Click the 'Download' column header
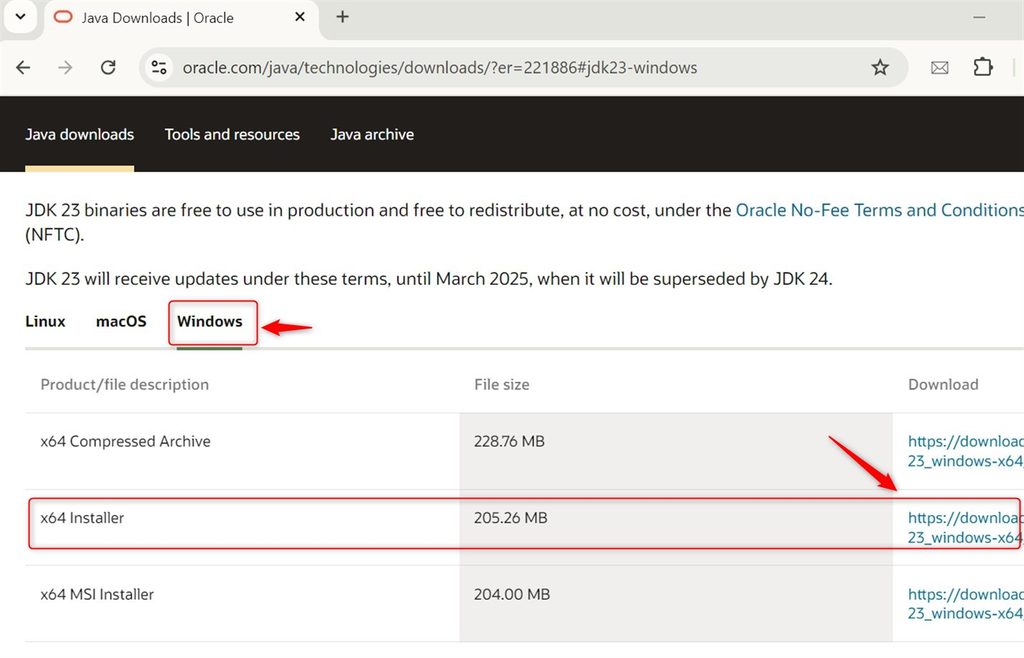The height and width of the screenshot is (658, 1024). click(x=943, y=384)
